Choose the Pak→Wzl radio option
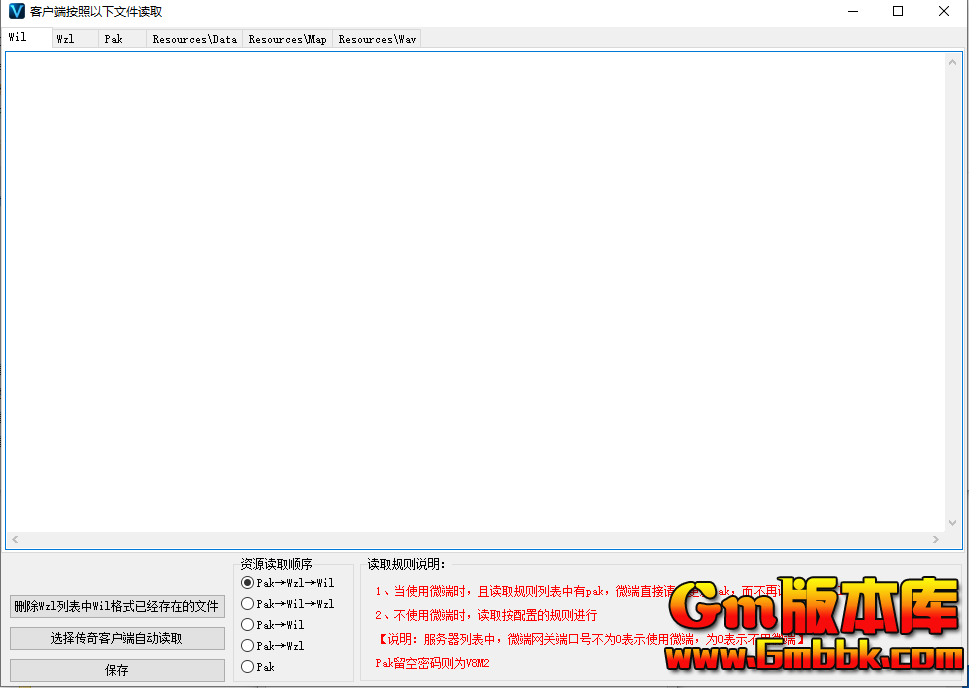969x688 pixels. coord(248,645)
